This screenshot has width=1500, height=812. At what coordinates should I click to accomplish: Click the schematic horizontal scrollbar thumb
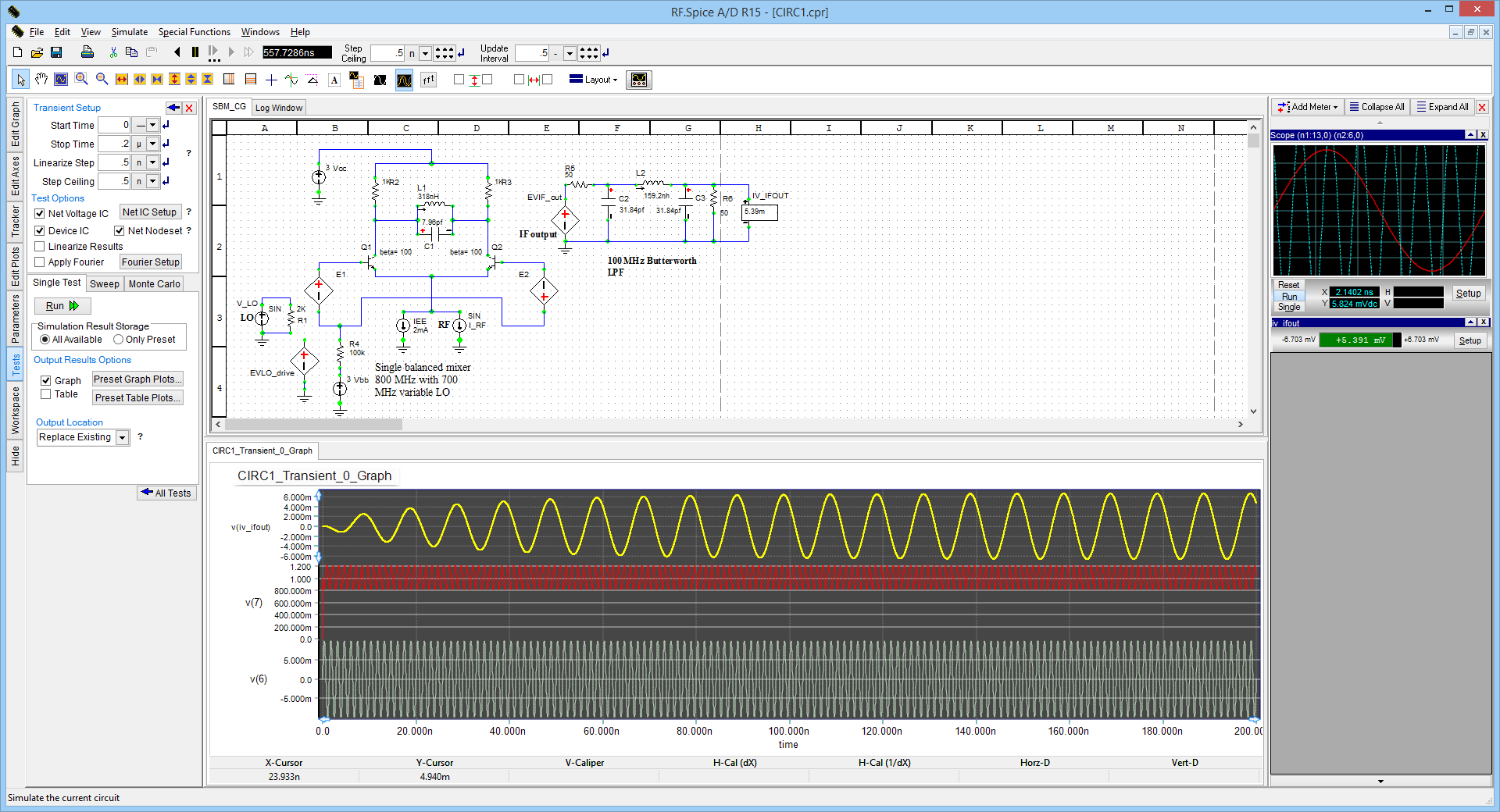tap(313, 425)
